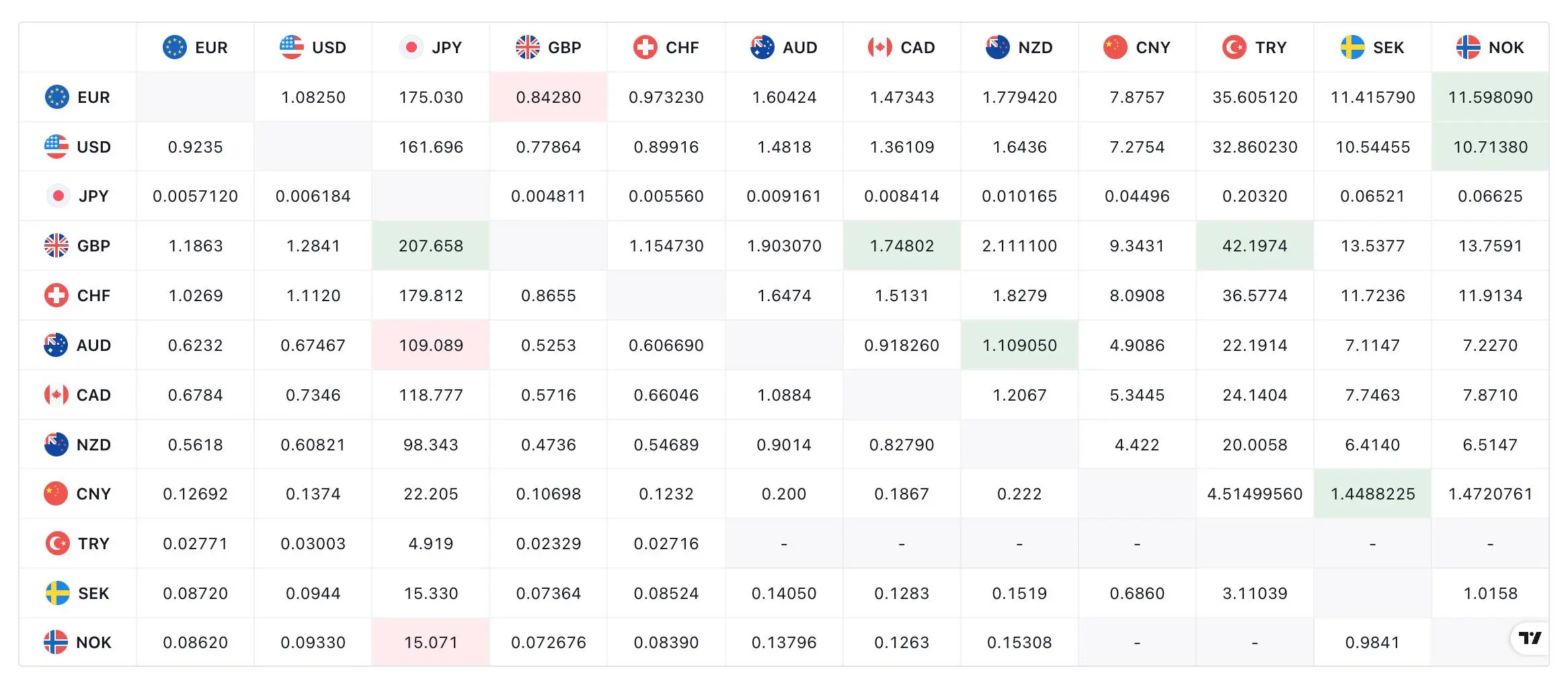1568x683 pixels.
Task: Click the JPY flag icon in column header
Action: click(x=411, y=47)
